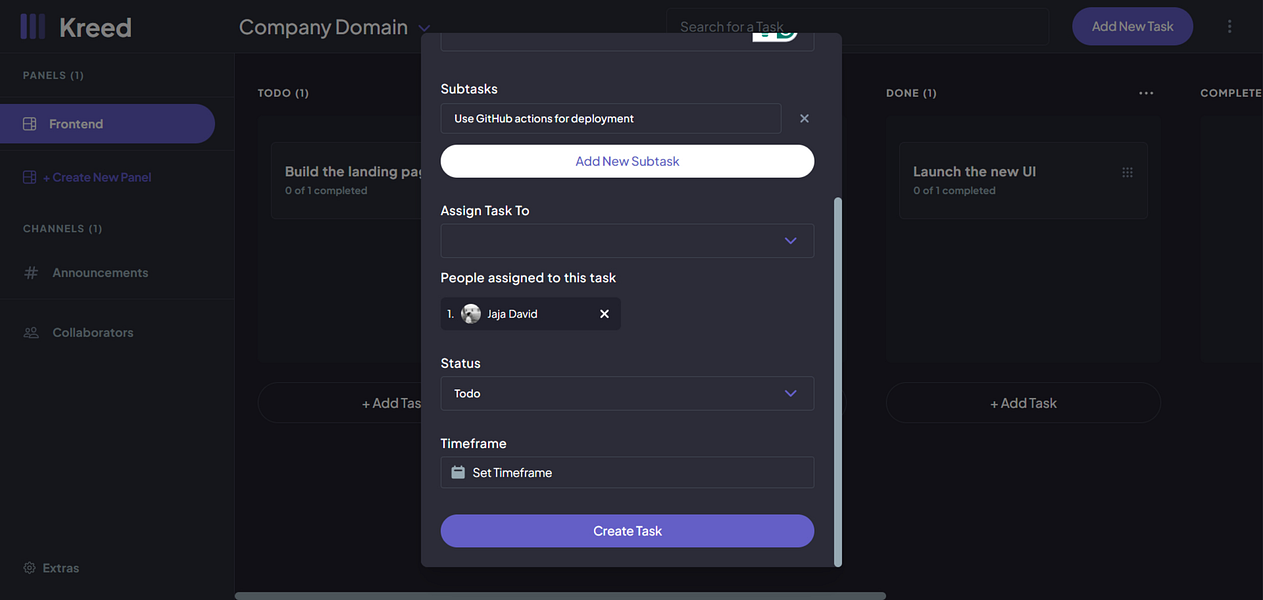This screenshot has width=1263, height=600.
Task: Click the Frontend panel board icon
Action: pyautogui.click(x=30, y=124)
